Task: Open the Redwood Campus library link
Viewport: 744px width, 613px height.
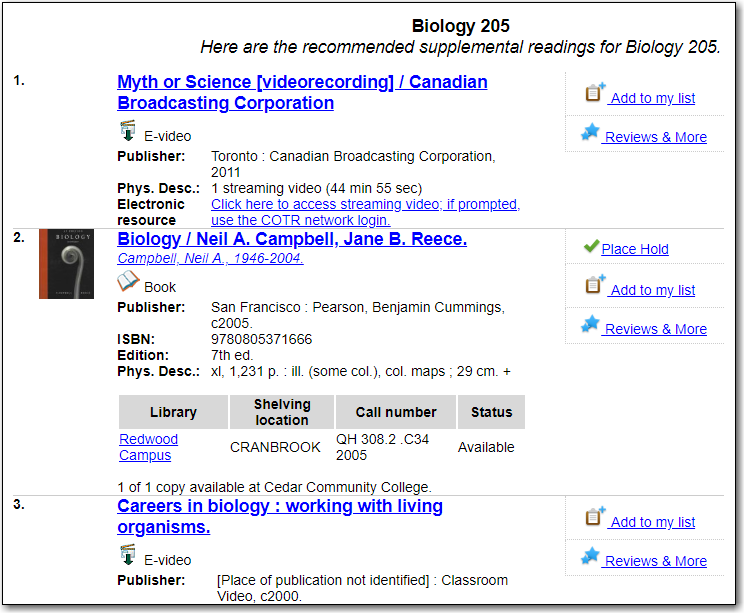Action: pos(149,447)
